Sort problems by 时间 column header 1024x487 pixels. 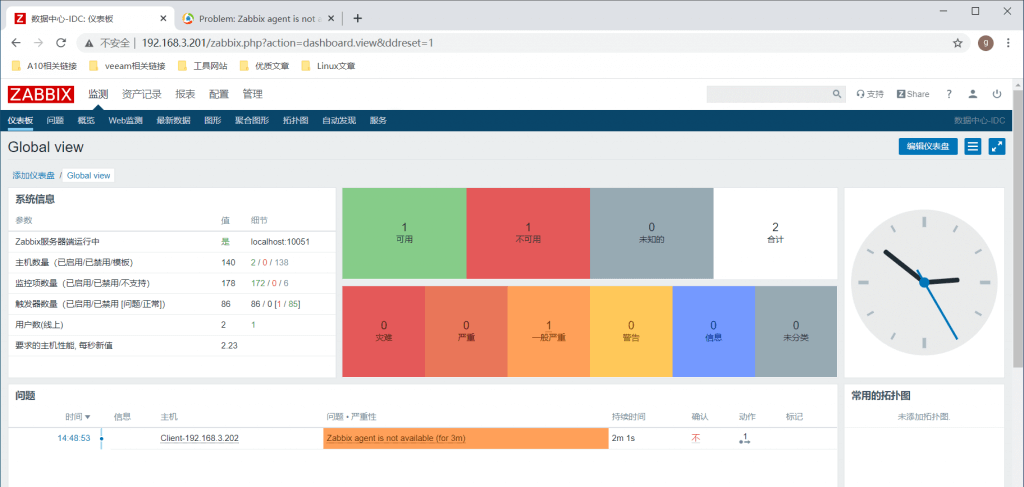tap(77, 416)
